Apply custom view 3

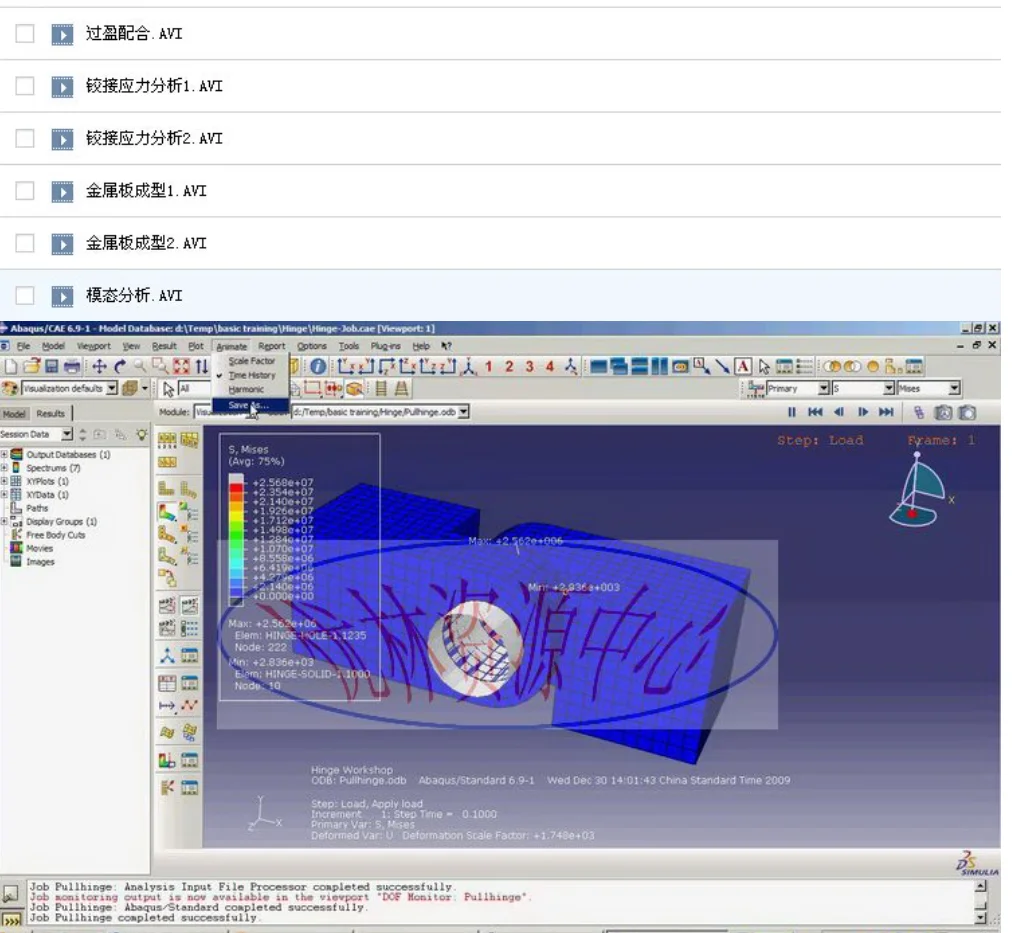pyautogui.click(x=529, y=367)
